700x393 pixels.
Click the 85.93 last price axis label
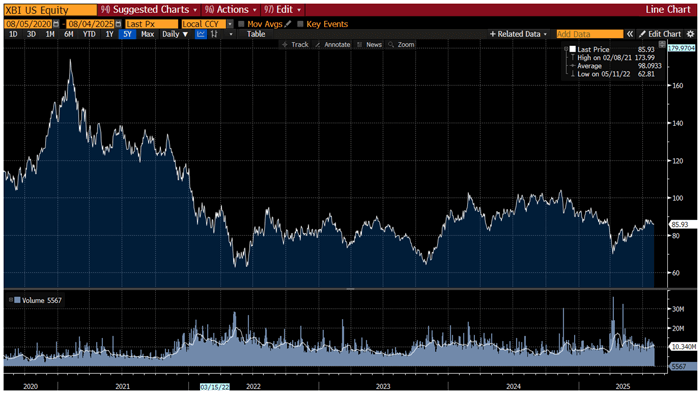(x=683, y=225)
